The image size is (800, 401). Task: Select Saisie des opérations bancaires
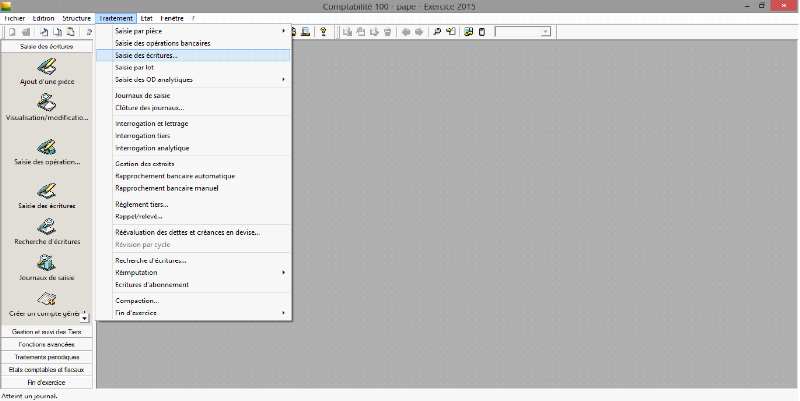click(x=194, y=43)
